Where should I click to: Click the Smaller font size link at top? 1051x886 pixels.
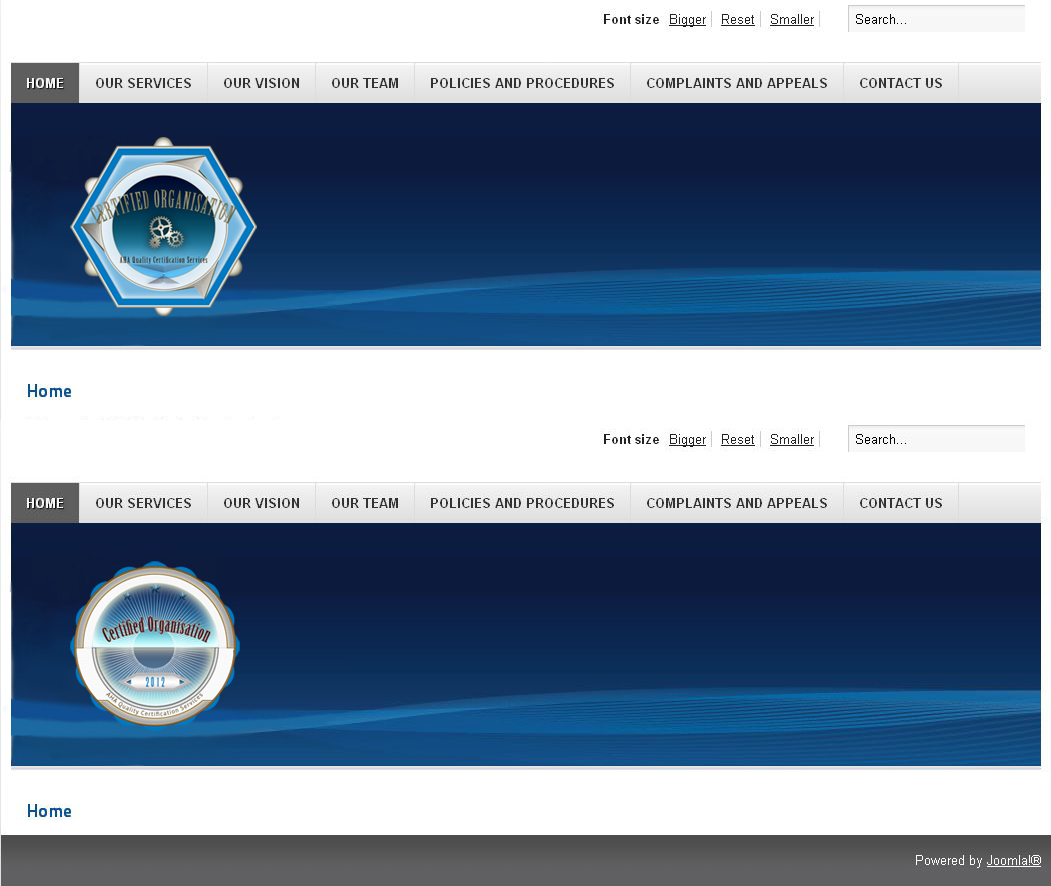[x=792, y=19]
